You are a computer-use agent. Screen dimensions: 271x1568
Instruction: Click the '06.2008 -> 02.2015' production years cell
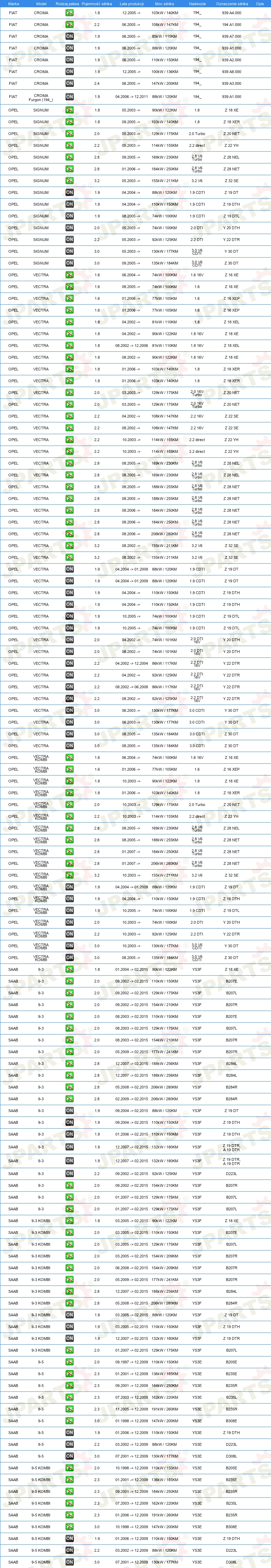[x=132, y=1268]
